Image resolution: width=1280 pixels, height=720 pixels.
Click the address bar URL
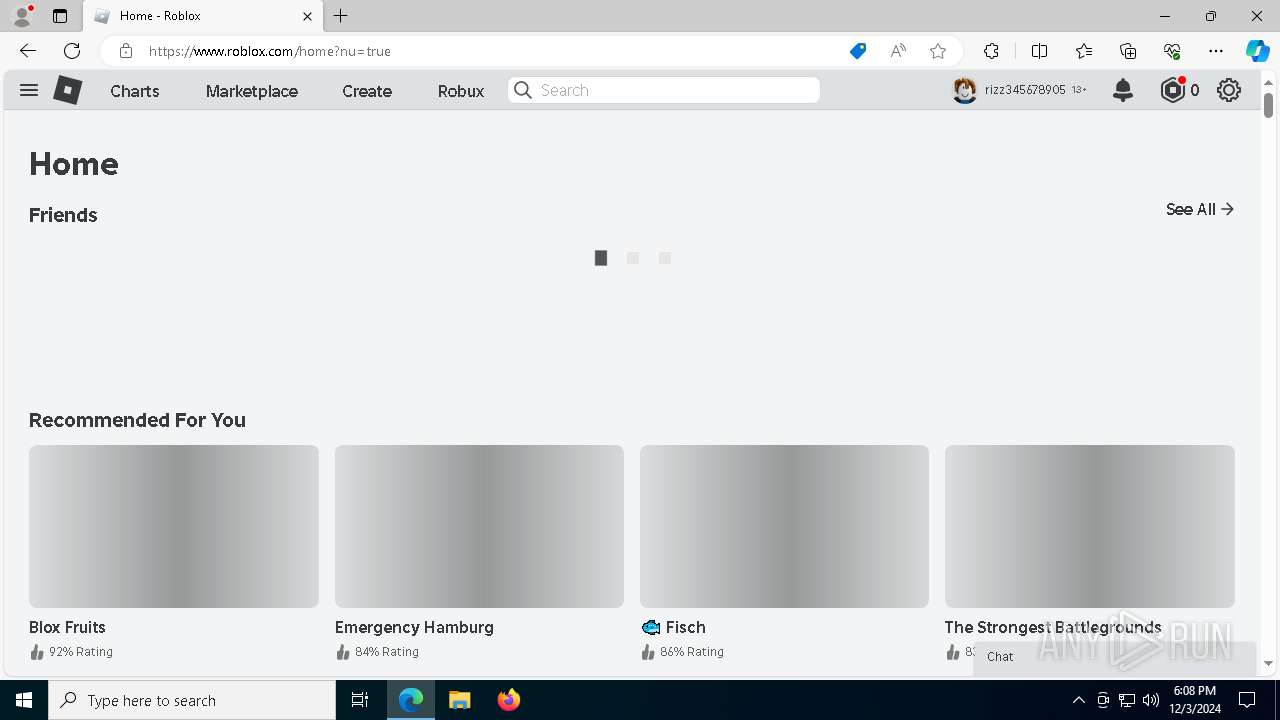click(270, 51)
